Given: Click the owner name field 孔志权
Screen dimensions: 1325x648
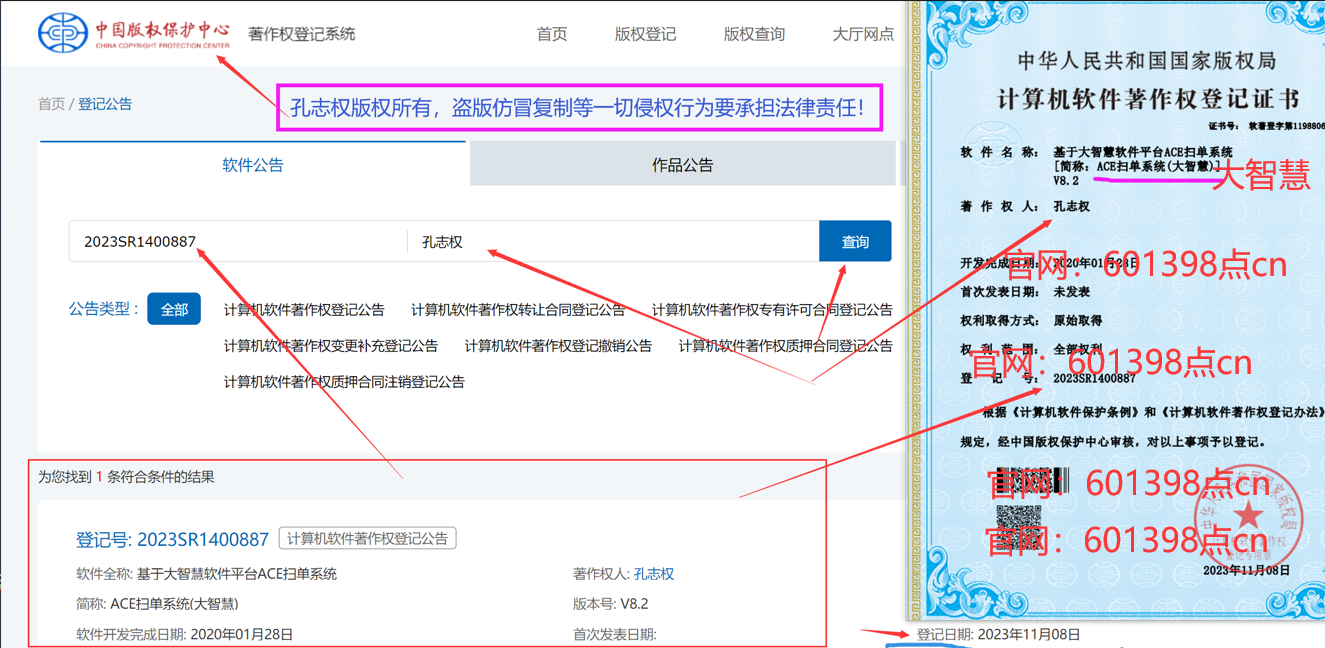Looking at the screenshot, I should click(614, 242).
